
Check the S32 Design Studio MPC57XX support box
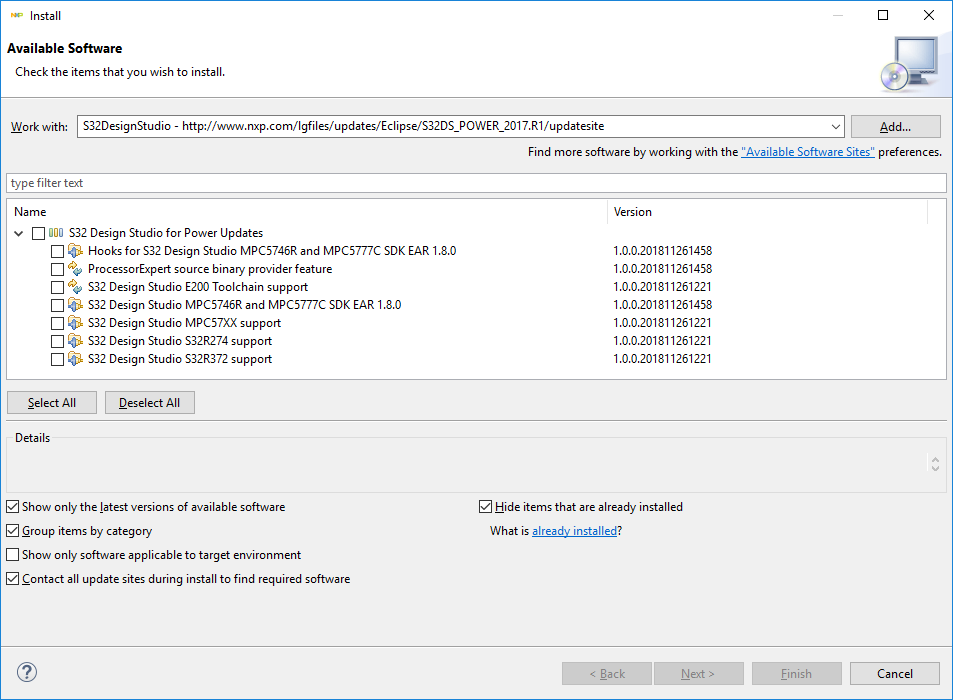pos(57,323)
